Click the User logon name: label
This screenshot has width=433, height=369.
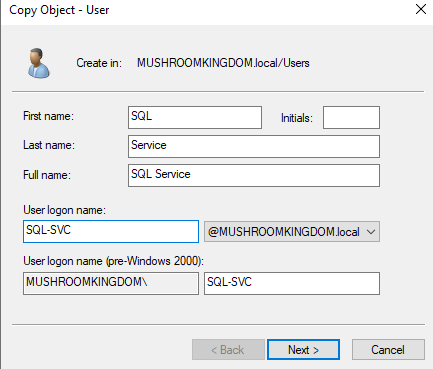point(64,210)
